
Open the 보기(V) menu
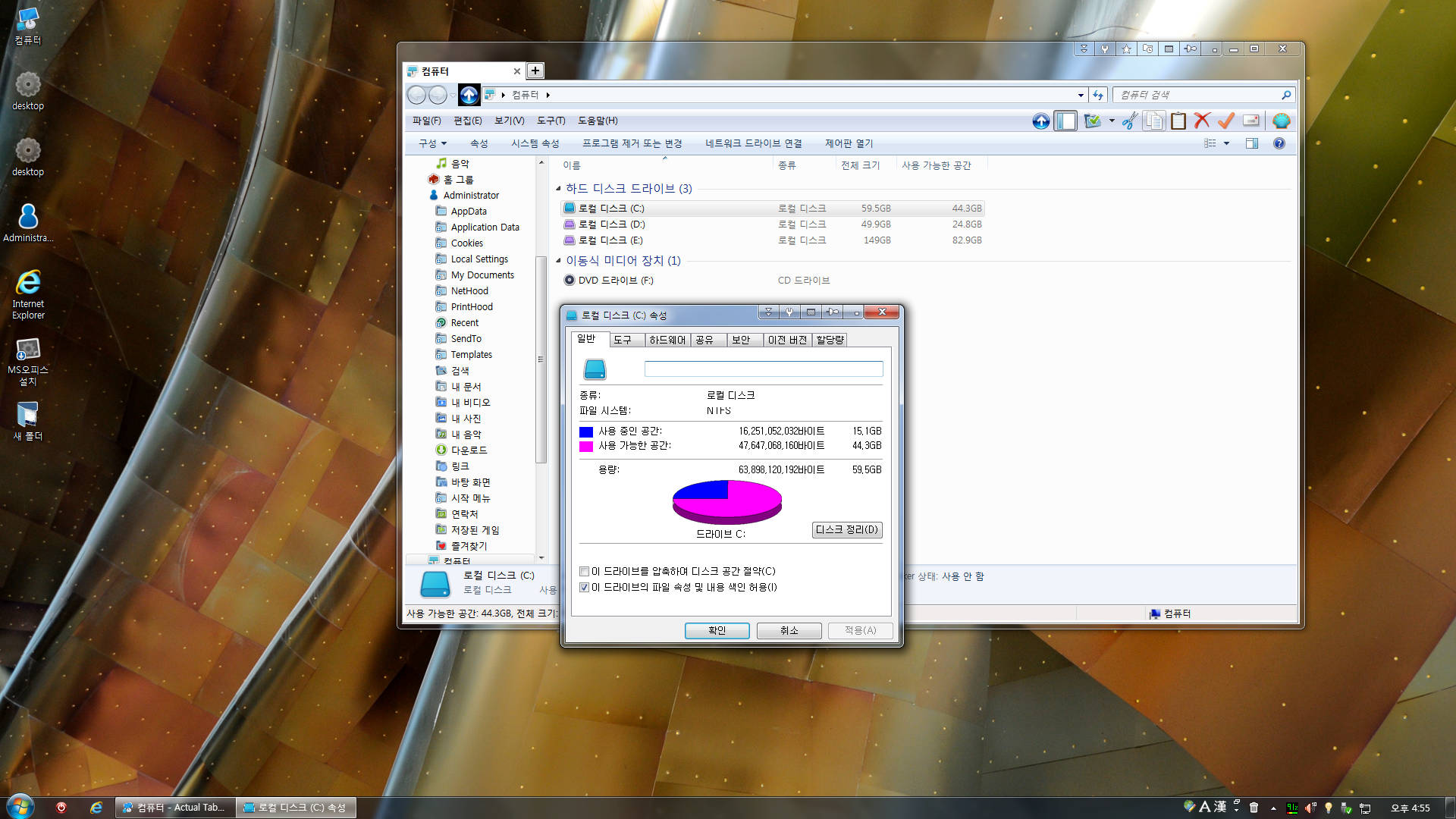pos(509,121)
